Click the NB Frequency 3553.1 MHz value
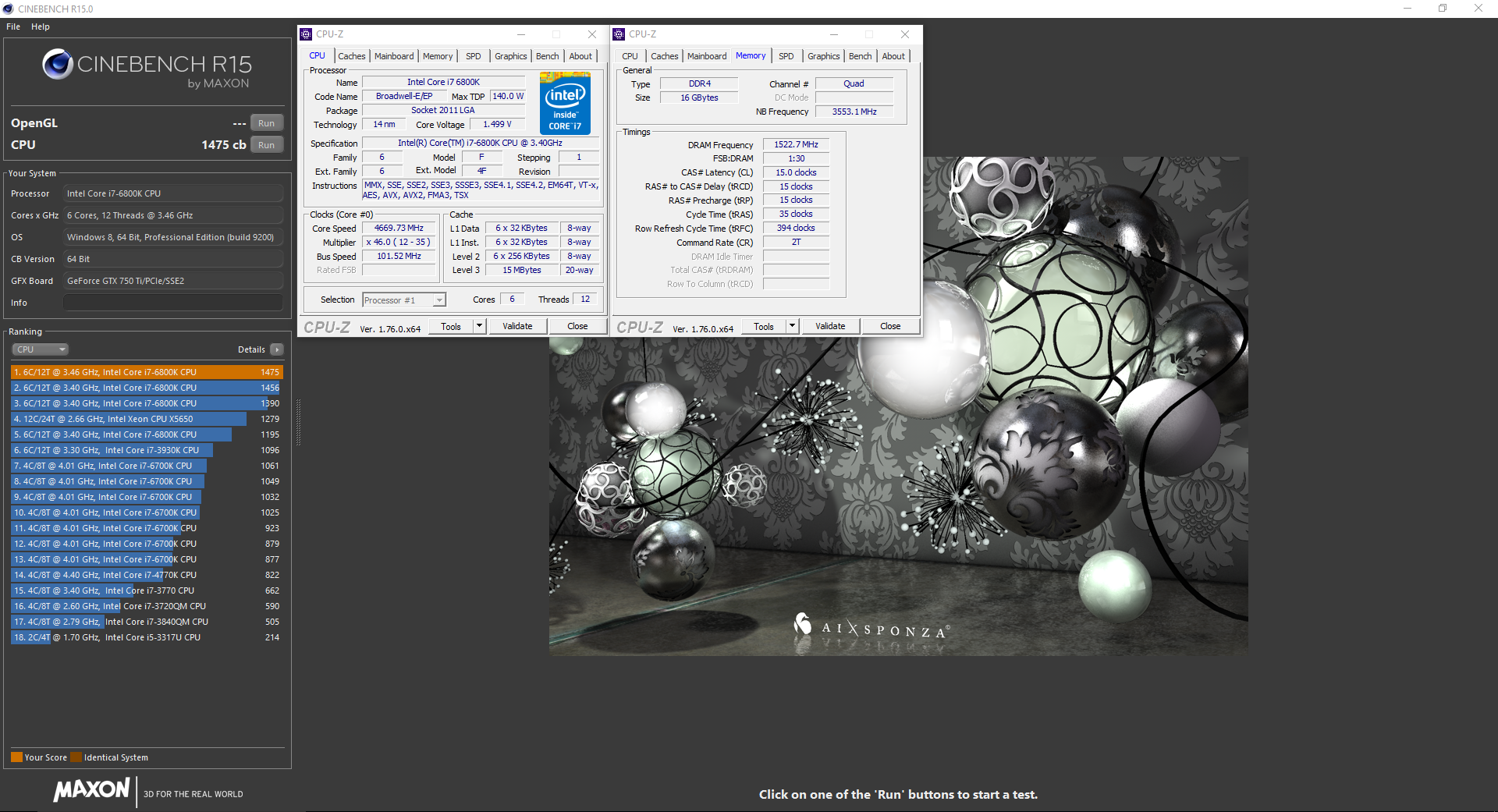 [854, 112]
